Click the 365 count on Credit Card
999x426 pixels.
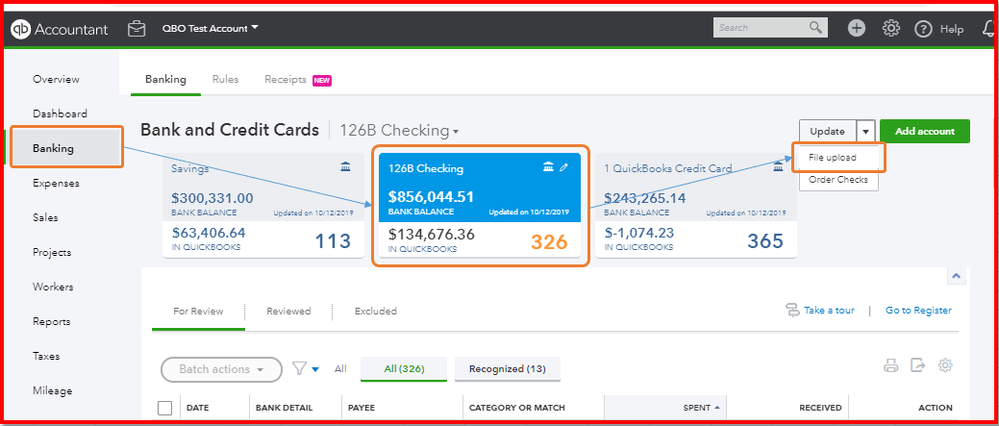click(x=765, y=241)
